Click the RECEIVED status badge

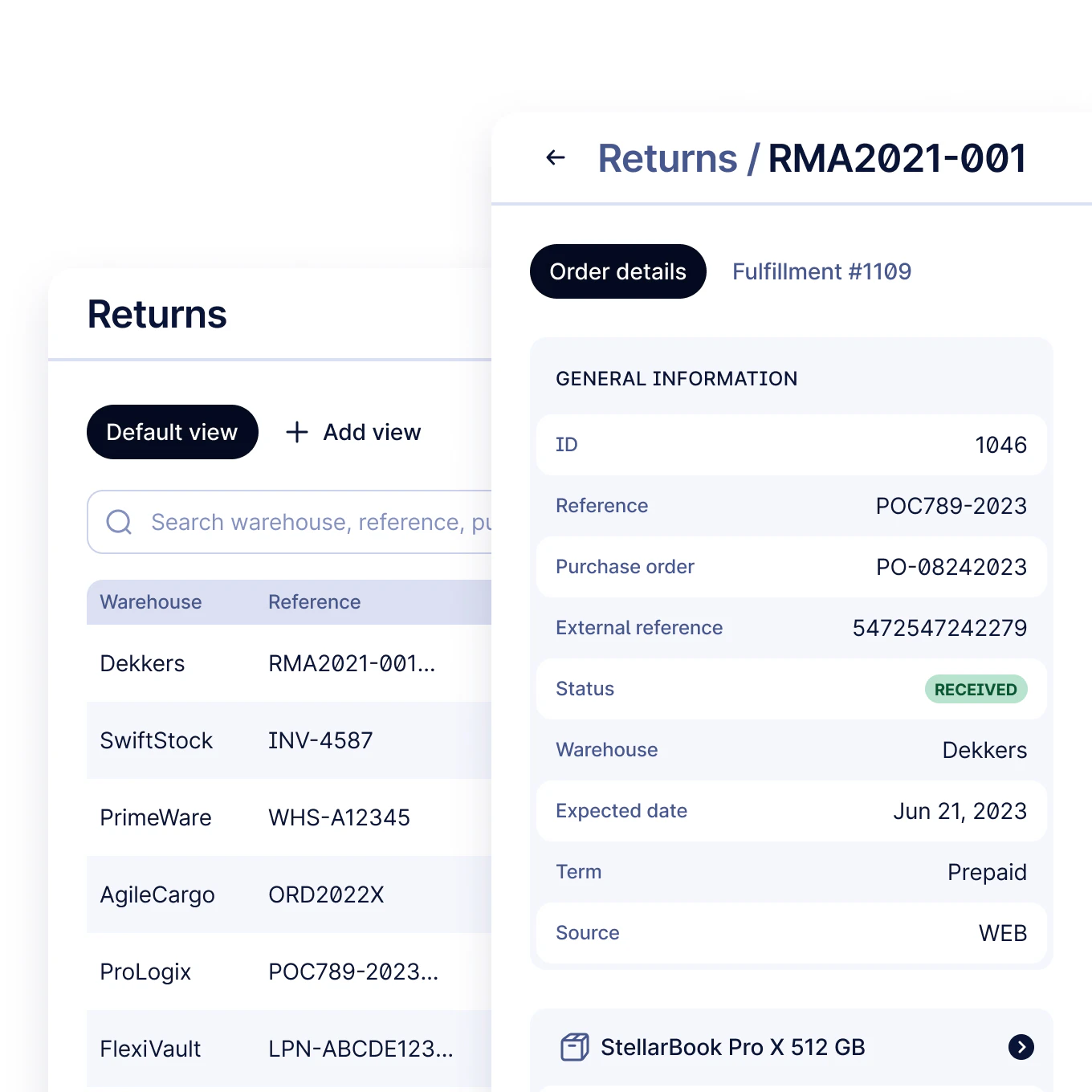(x=976, y=689)
